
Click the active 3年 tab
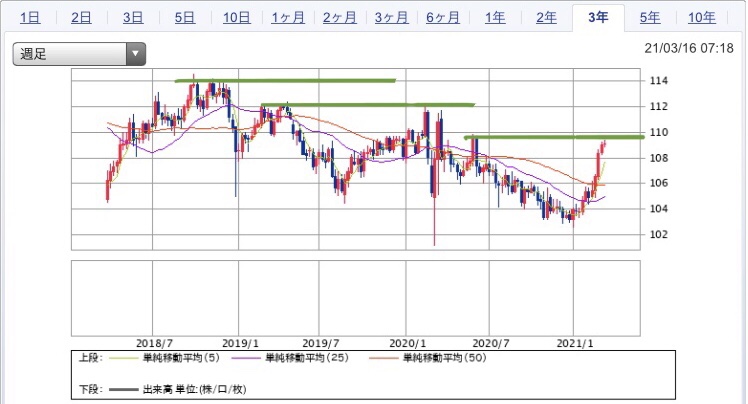[598, 17]
